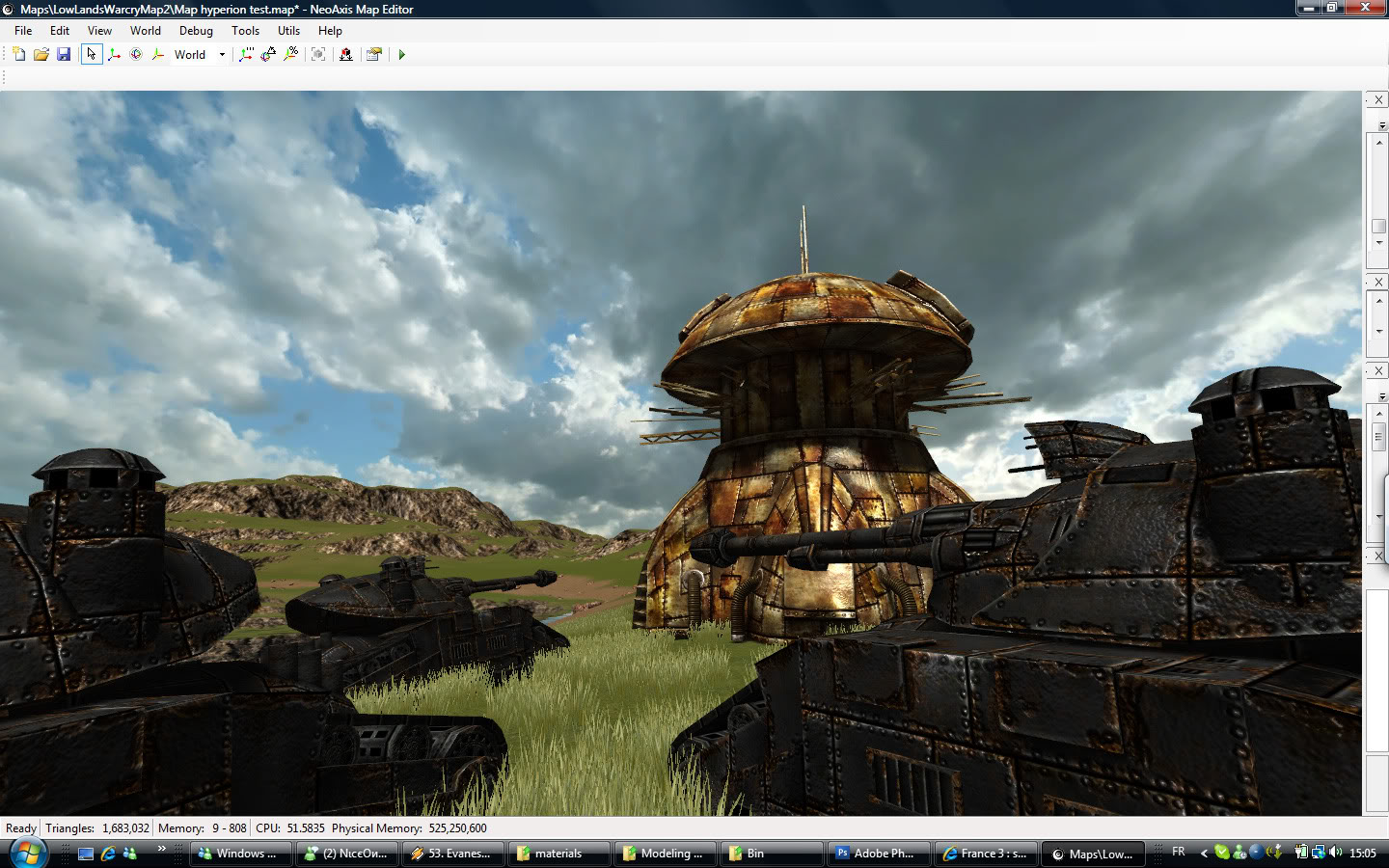This screenshot has height=868, width=1389.
Task: Close the third docked side panel
Action: (x=1378, y=370)
